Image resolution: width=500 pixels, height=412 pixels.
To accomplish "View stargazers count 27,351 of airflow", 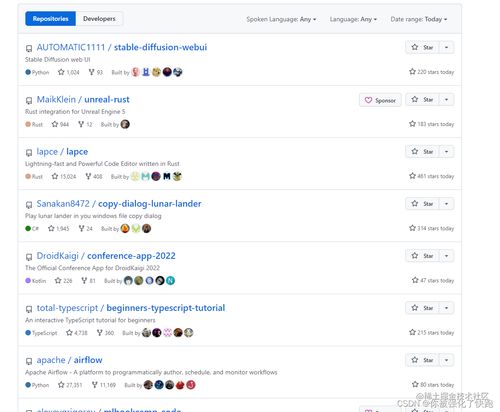I will (70, 385).
